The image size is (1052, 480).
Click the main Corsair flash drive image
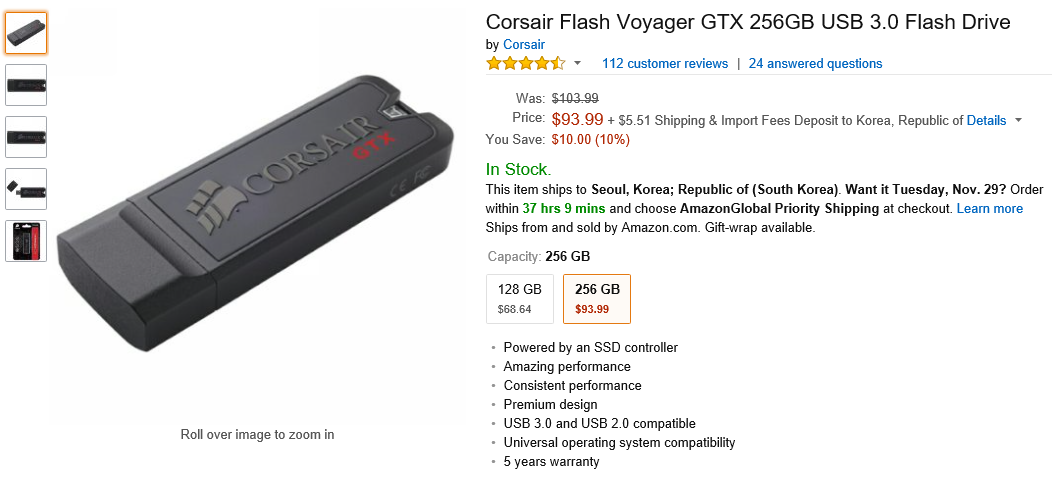[257, 215]
